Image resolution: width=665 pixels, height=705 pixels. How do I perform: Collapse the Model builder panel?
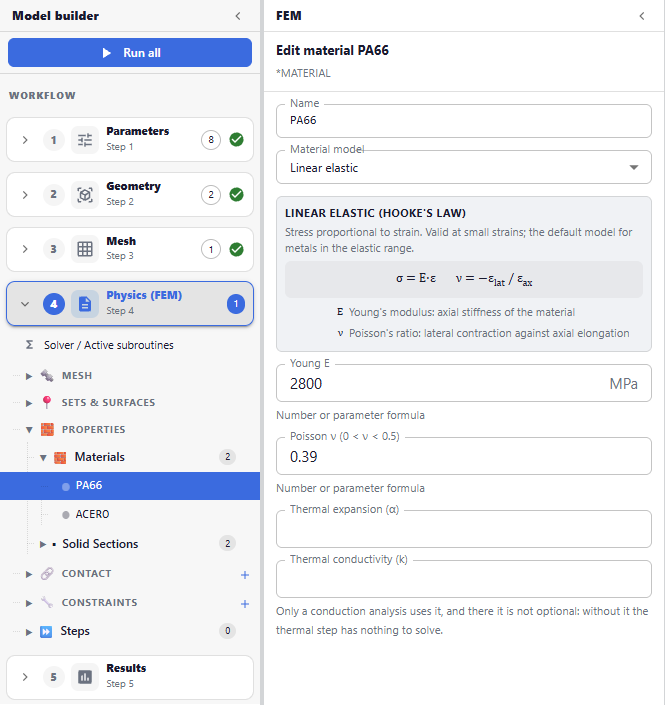[238, 16]
